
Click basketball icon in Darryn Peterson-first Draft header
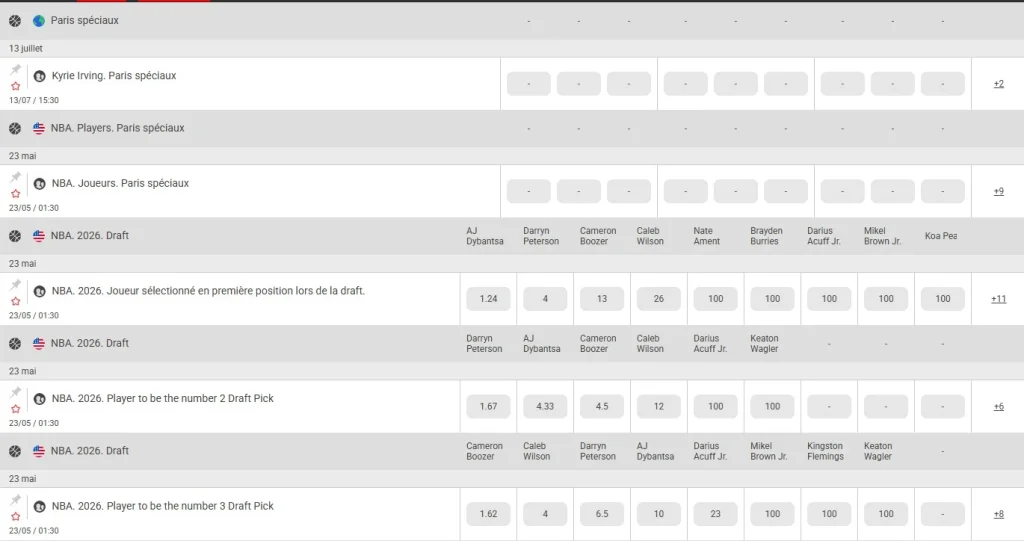tap(15, 344)
